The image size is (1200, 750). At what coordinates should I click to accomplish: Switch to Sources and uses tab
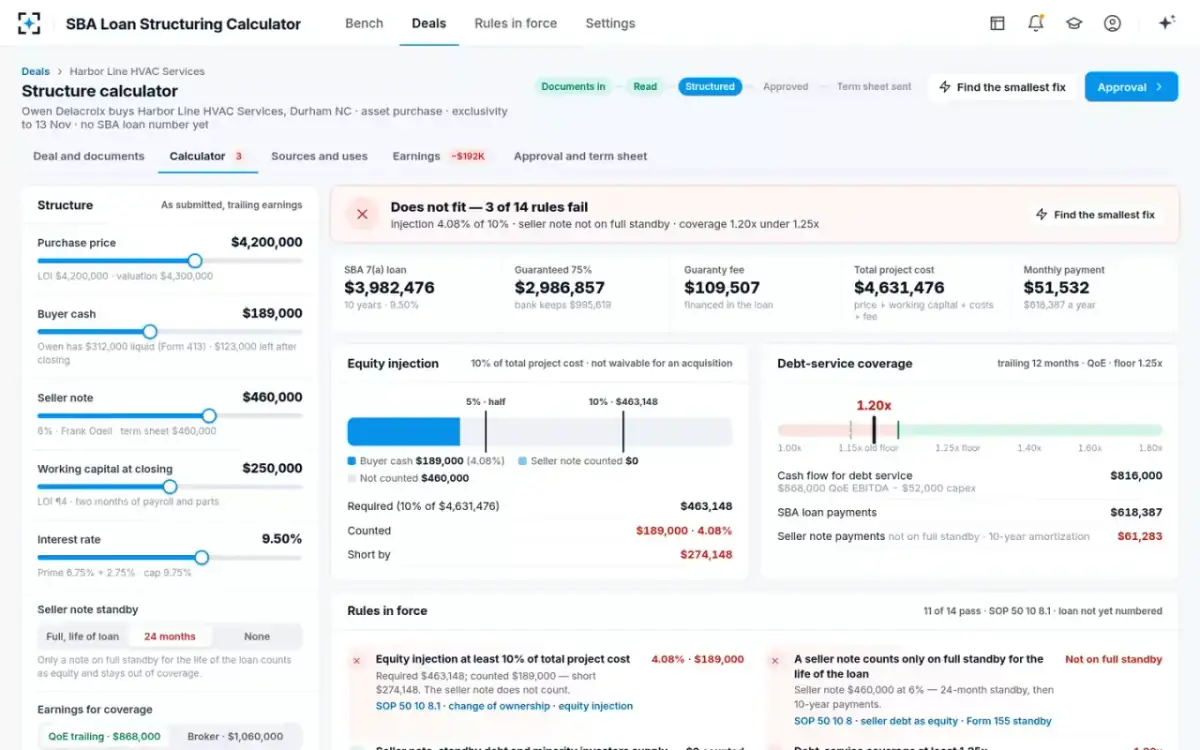pos(319,156)
